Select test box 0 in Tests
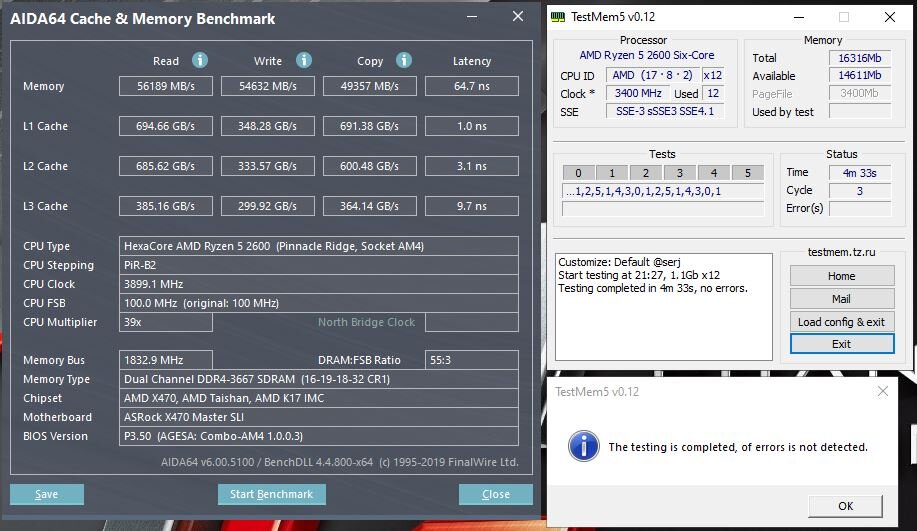The width and height of the screenshot is (917, 531). 578,173
